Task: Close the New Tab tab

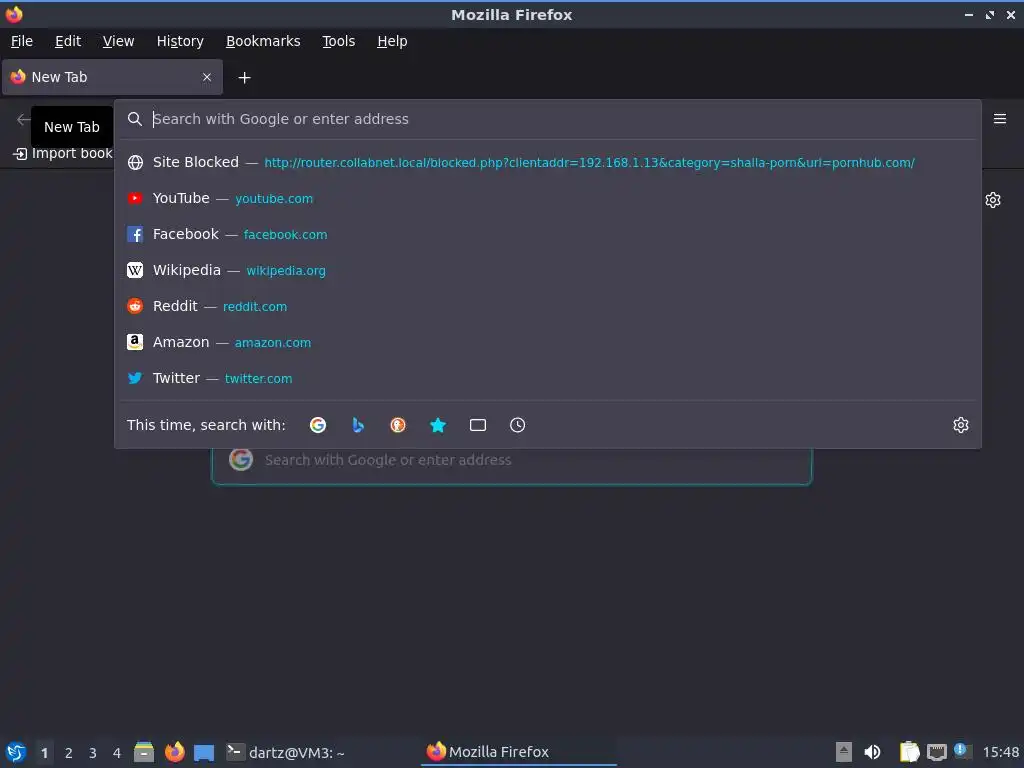Action: click(x=207, y=77)
